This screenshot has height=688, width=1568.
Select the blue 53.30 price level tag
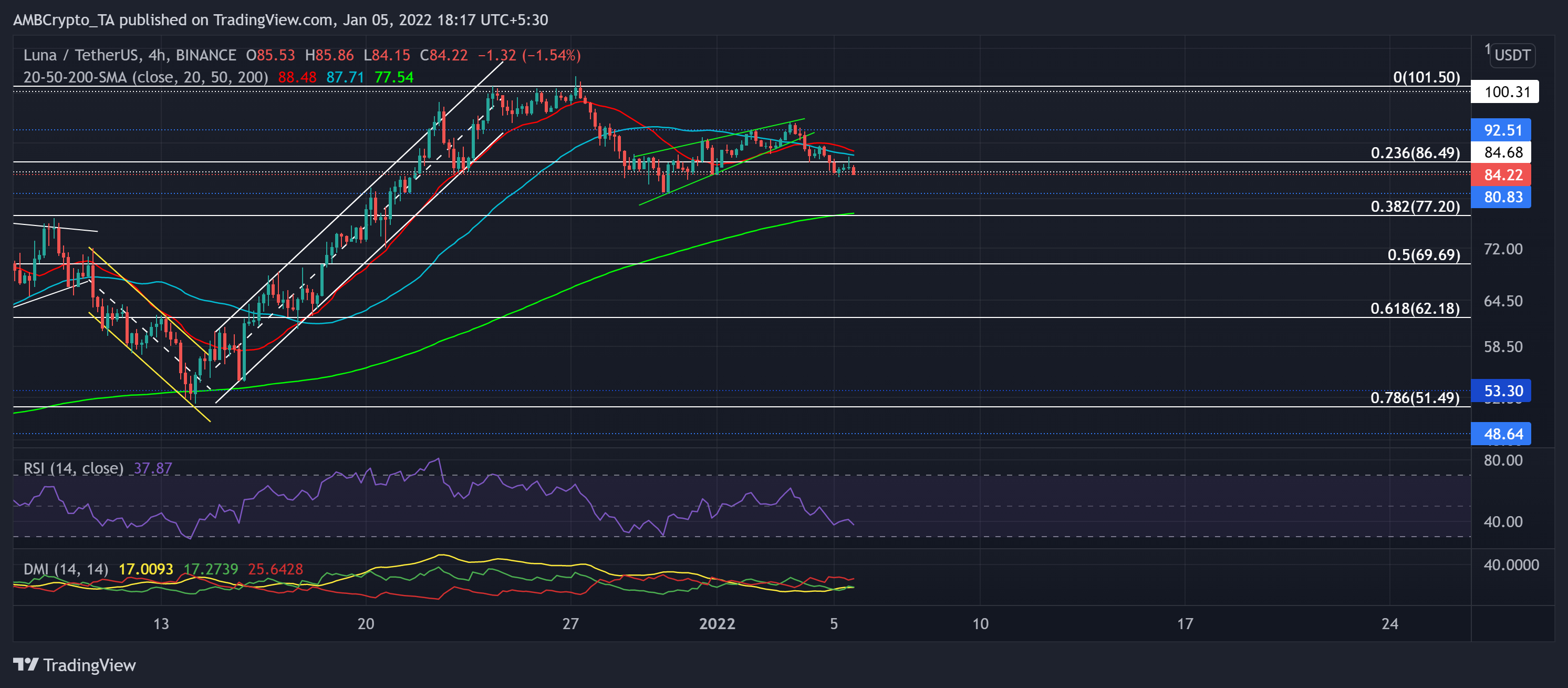tap(1502, 391)
